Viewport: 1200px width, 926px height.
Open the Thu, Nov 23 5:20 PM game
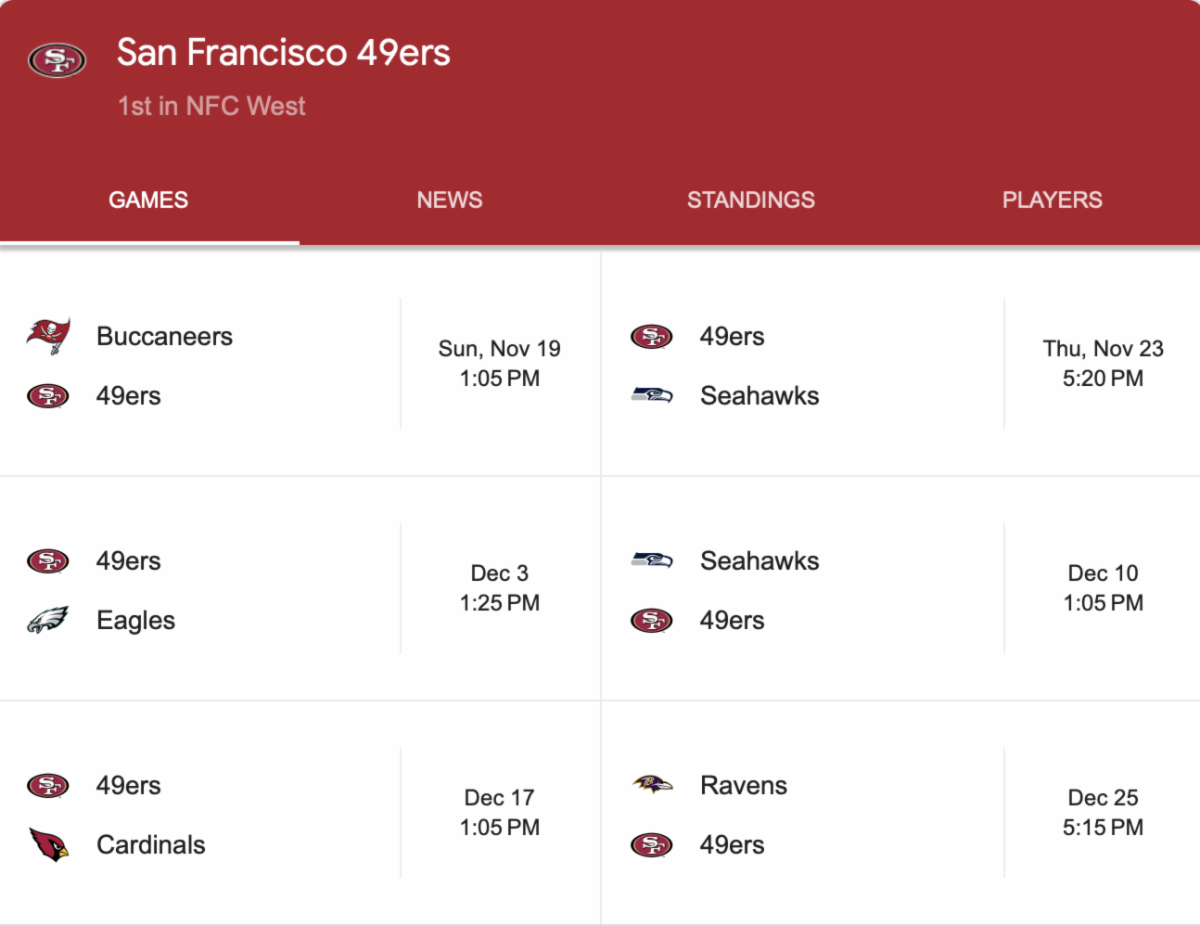click(1103, 363)
